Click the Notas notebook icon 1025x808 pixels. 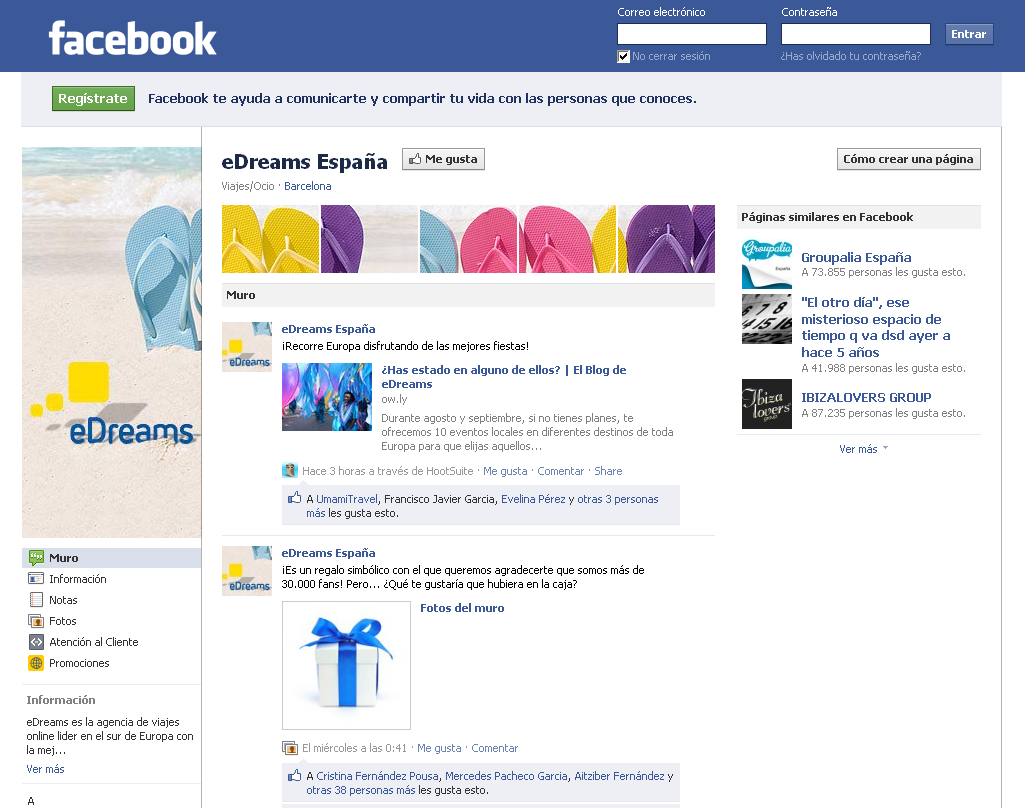pyautogui.click(x=37, y=600)
